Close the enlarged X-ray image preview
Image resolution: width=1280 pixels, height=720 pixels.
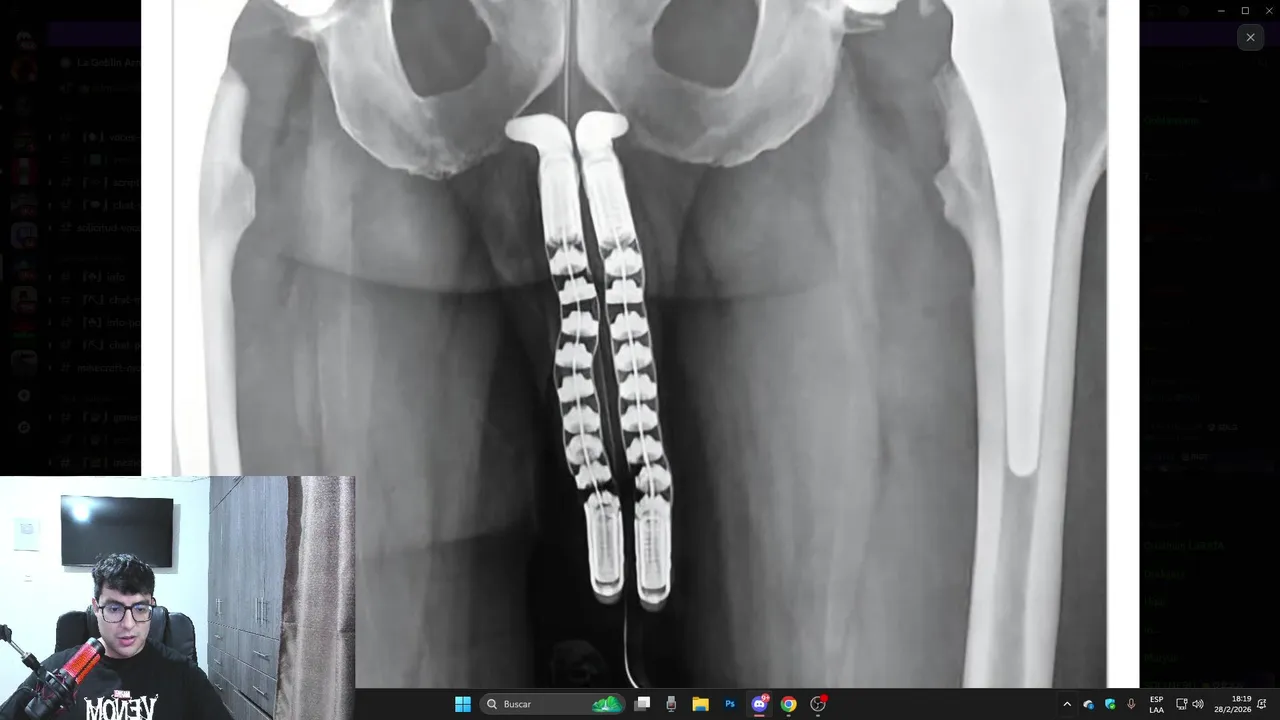[1250, 38]
